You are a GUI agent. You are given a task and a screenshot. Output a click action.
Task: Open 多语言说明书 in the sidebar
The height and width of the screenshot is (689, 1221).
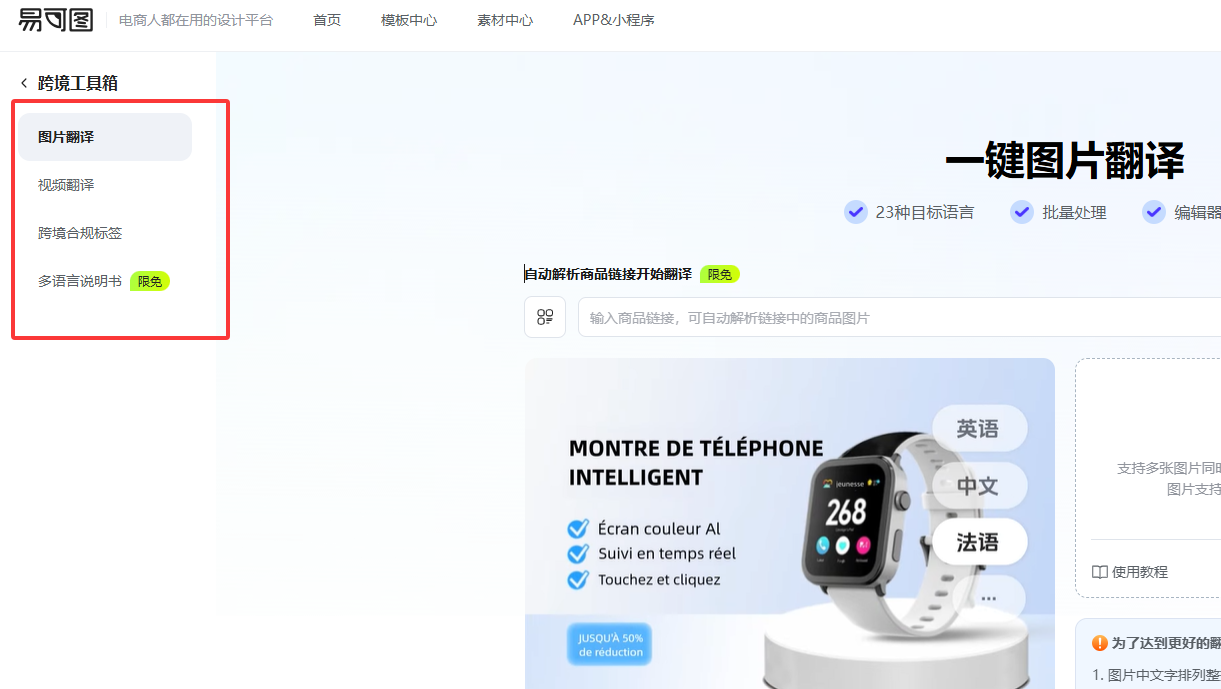point(80,282)
